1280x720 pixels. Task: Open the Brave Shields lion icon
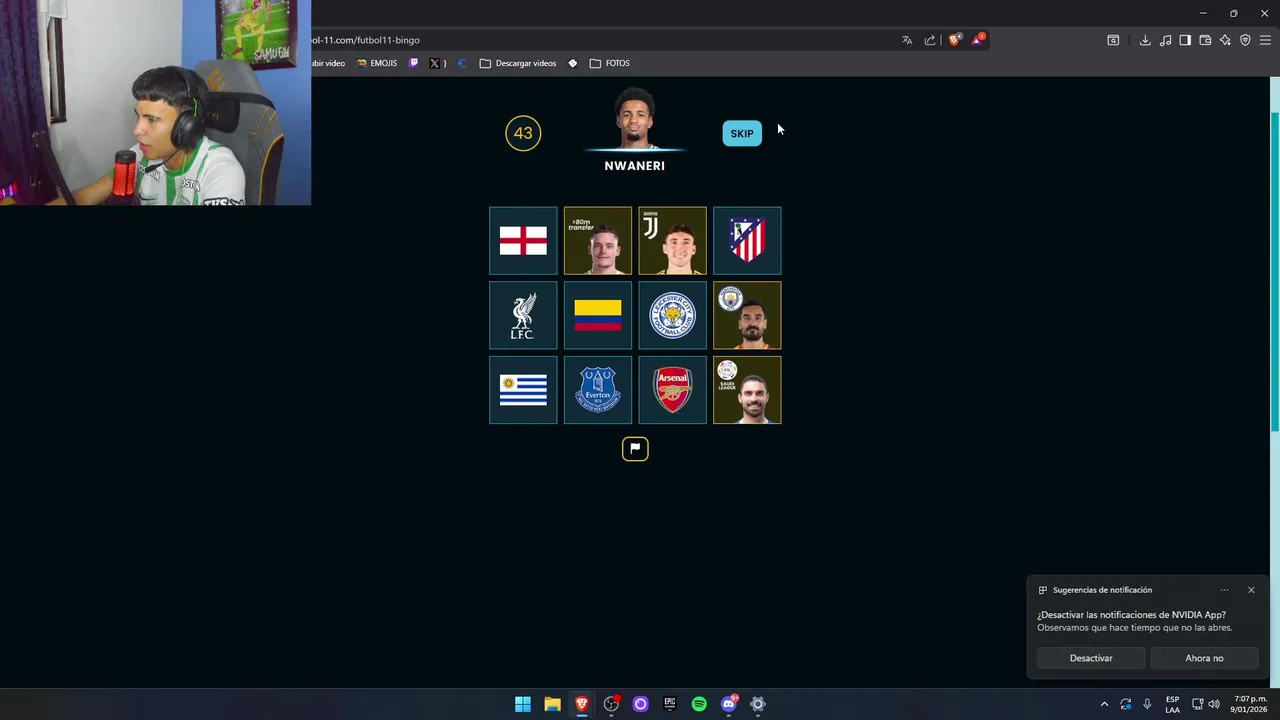click(954, 40)
